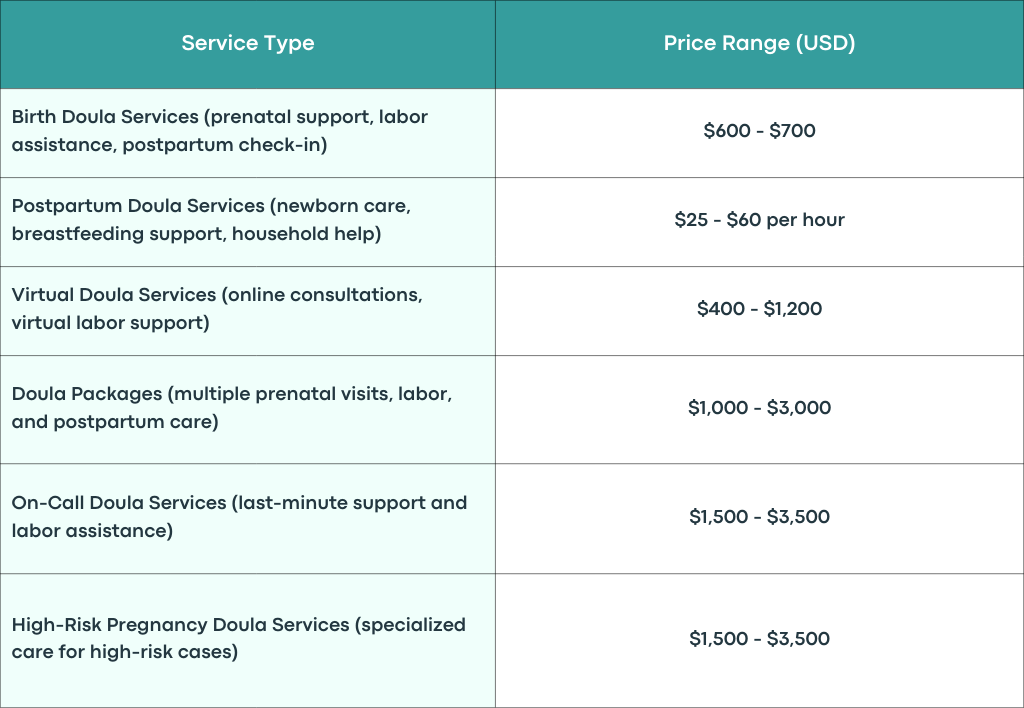Select the $25 - $60 per hour price
Screen dimensions: 1024x708
(x=759, y=219)
